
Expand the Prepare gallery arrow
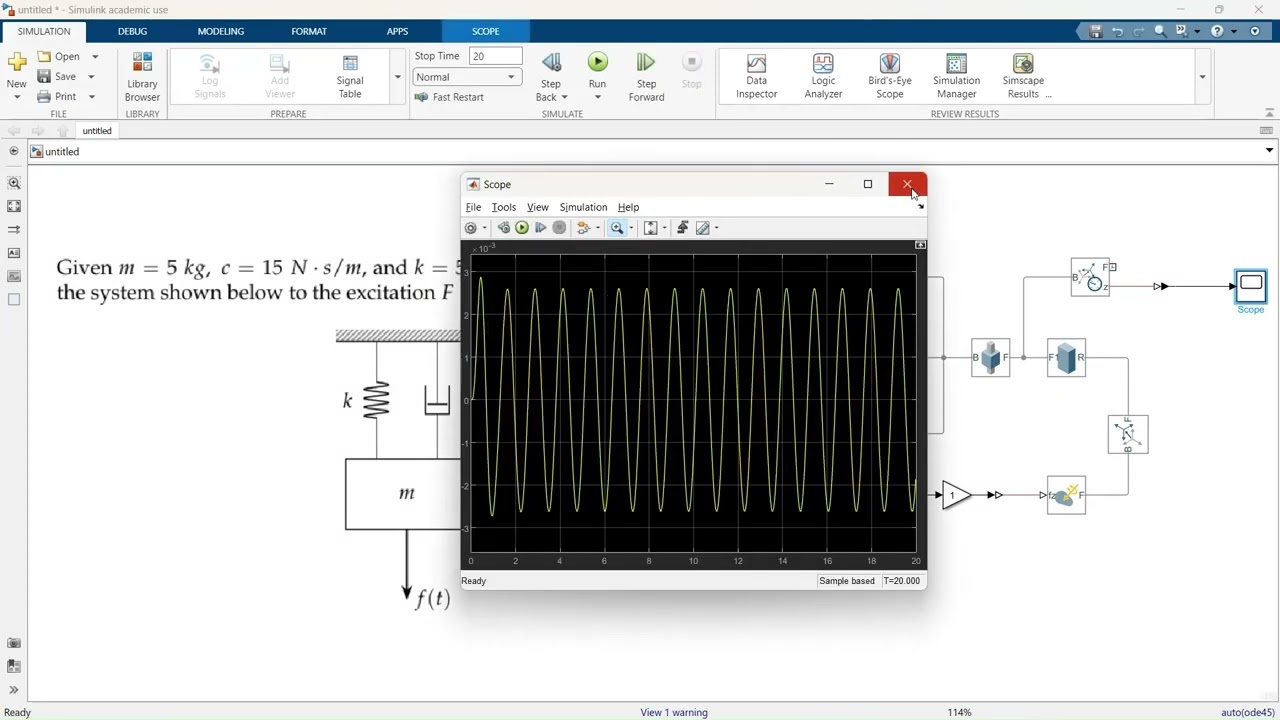tap(397, 77)
